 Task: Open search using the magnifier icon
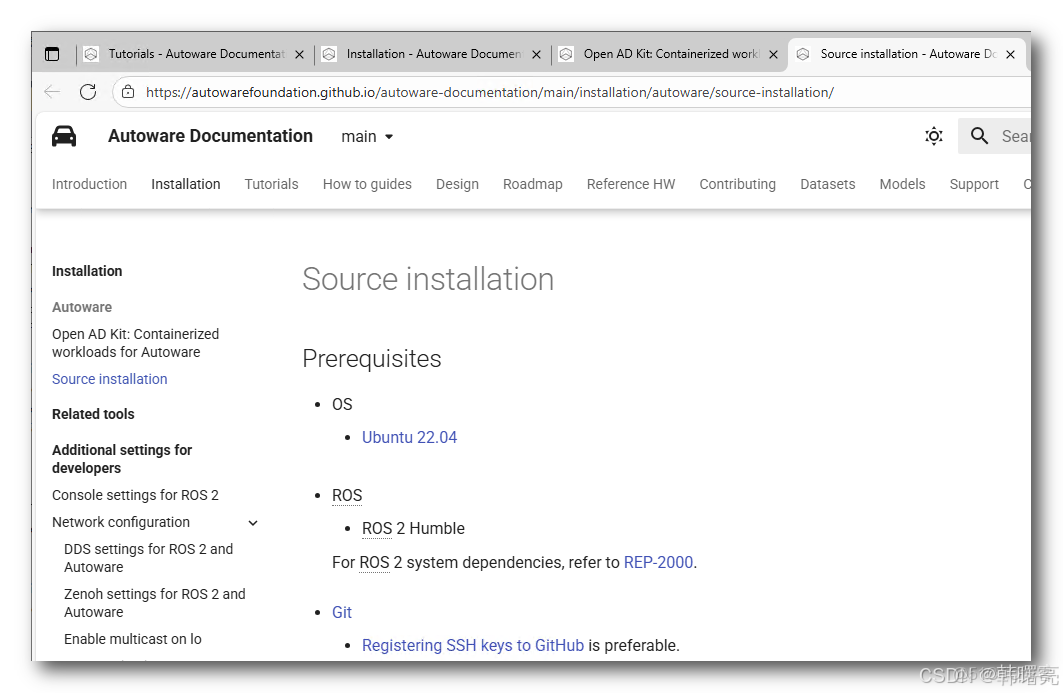[979, 136]
